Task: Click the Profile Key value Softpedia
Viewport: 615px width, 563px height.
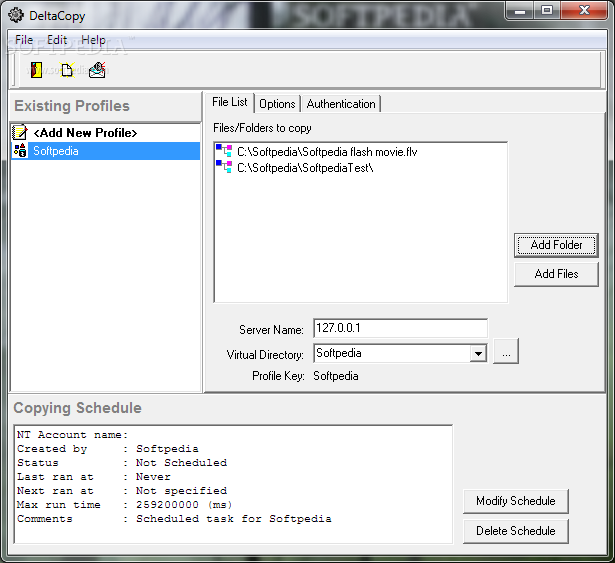Action: pos(336,376)
